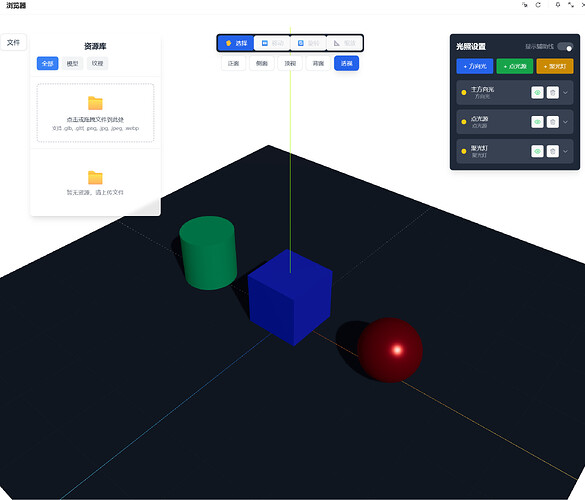585x500 pixels.
Task: Activate the scale tool with triangle icon
Action: point(344,43)
